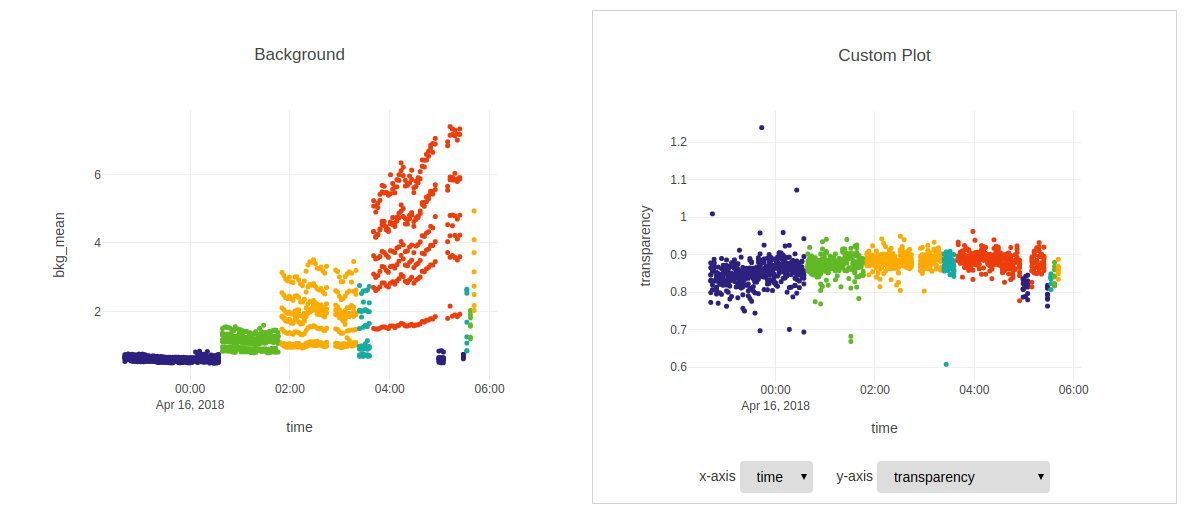This screenshot has height=530, width=1186.
Task: Open the y-axis "transparency" dropdown
Action: 962,477
